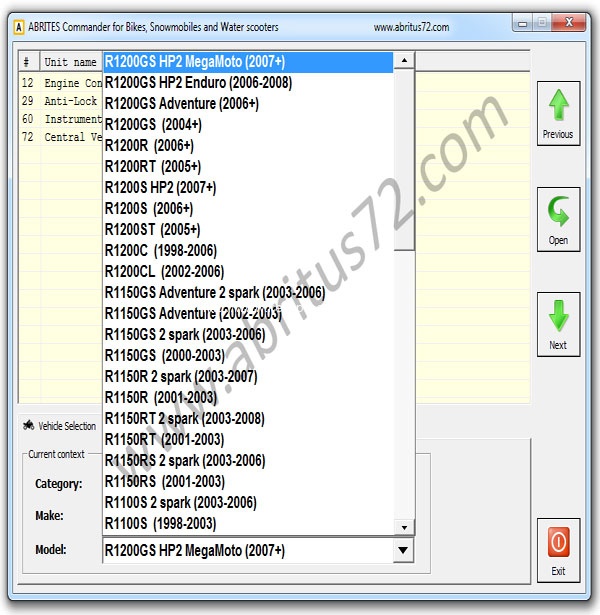
Task: Pick R1200S HP2 (2007+) entry
Action: click(248, 188)
